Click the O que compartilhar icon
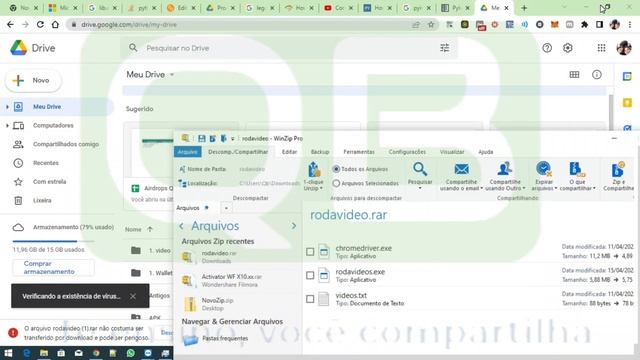Viewport: 640px width, 360px height. coord(576,169)
